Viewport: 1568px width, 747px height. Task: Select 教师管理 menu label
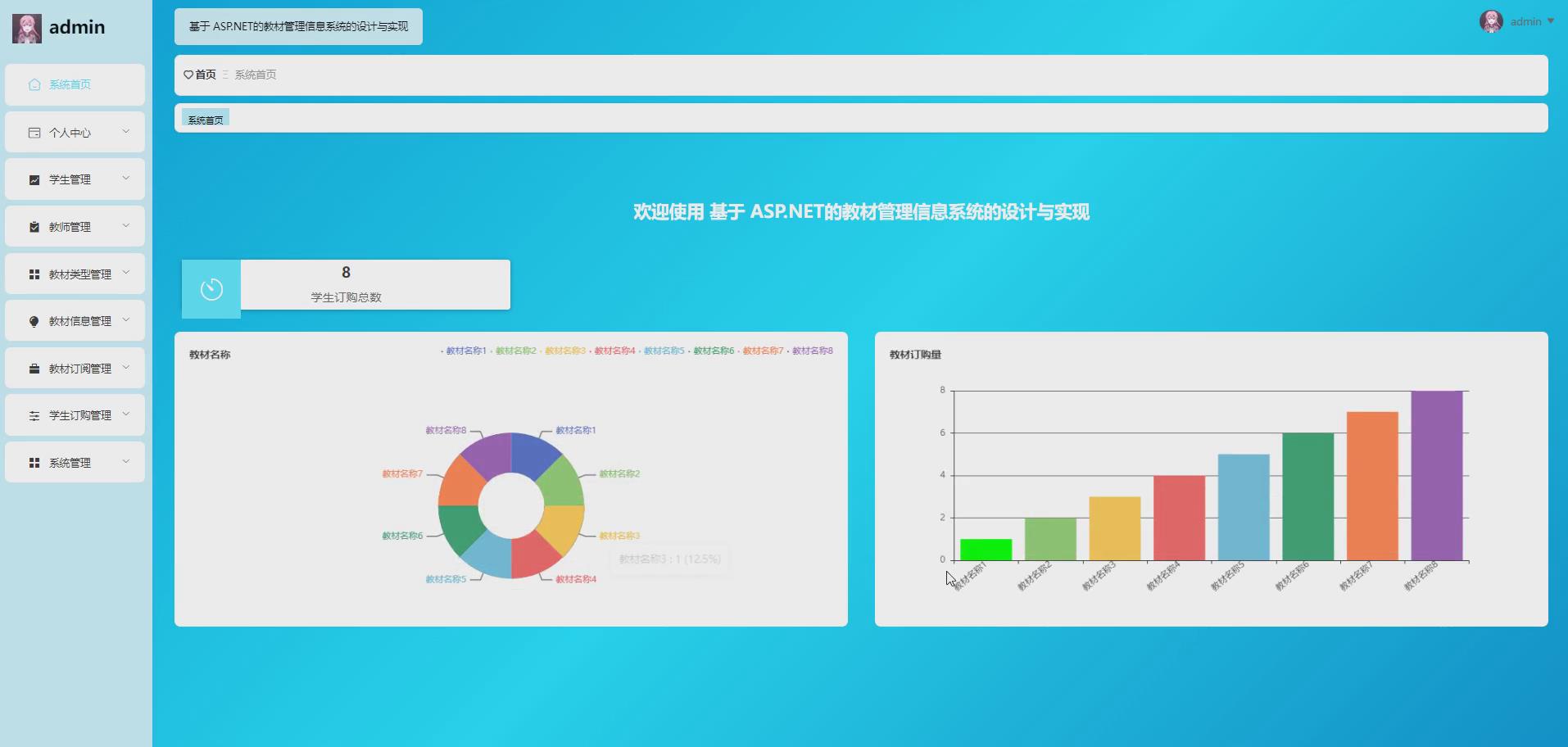tap(70, 227)
